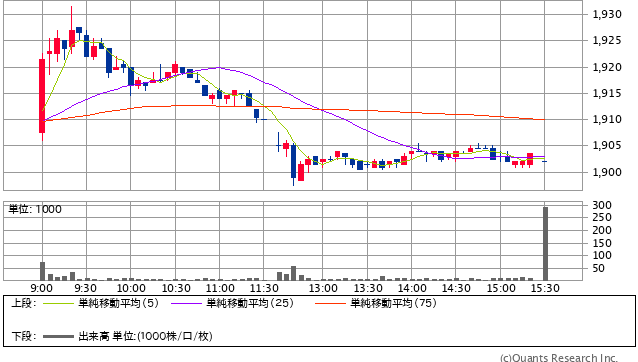Click the 150 volume axis label
638x362 pixels.
602,243
